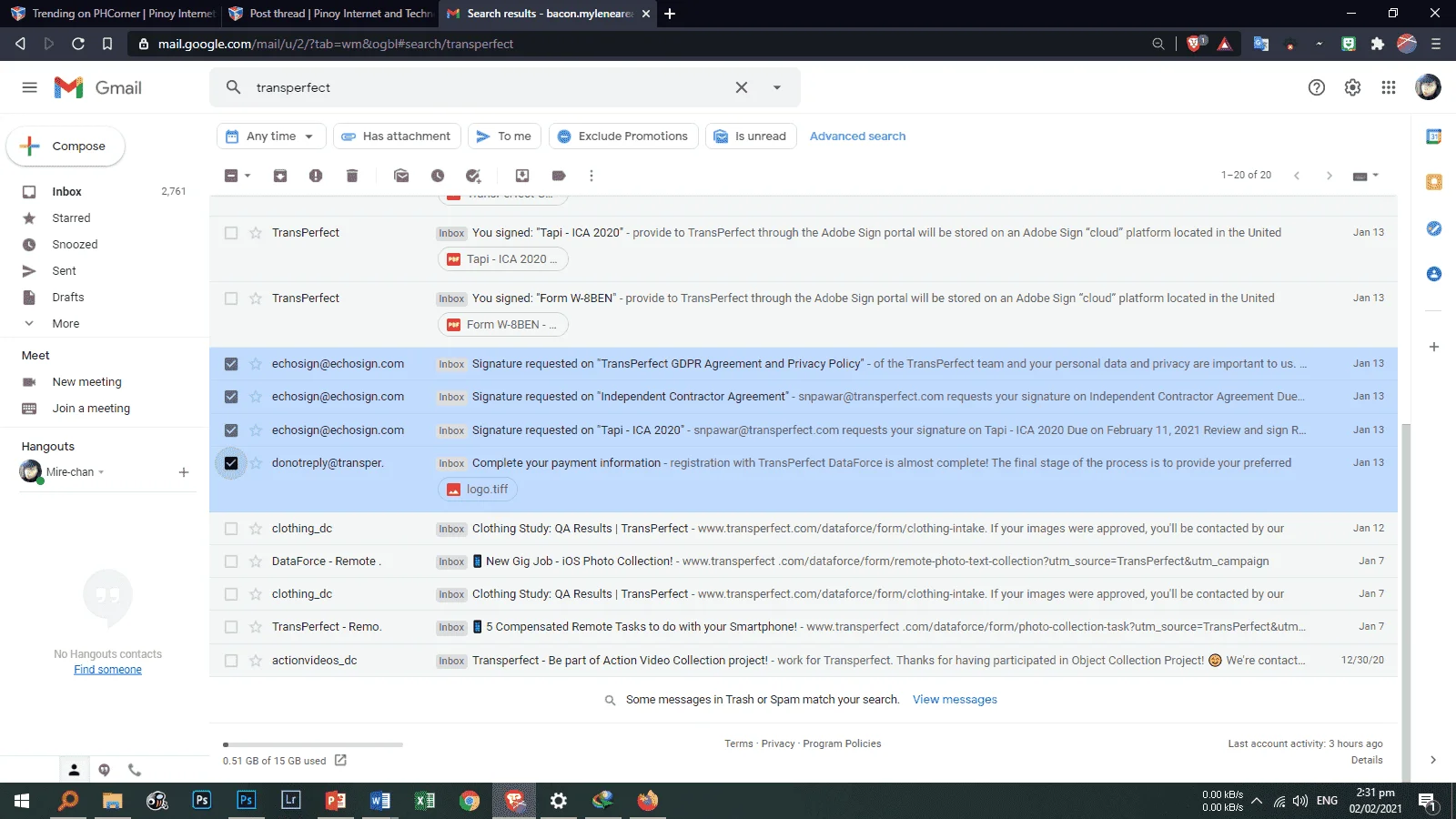Open Google Tasks side panel

tap(1434, 228)
